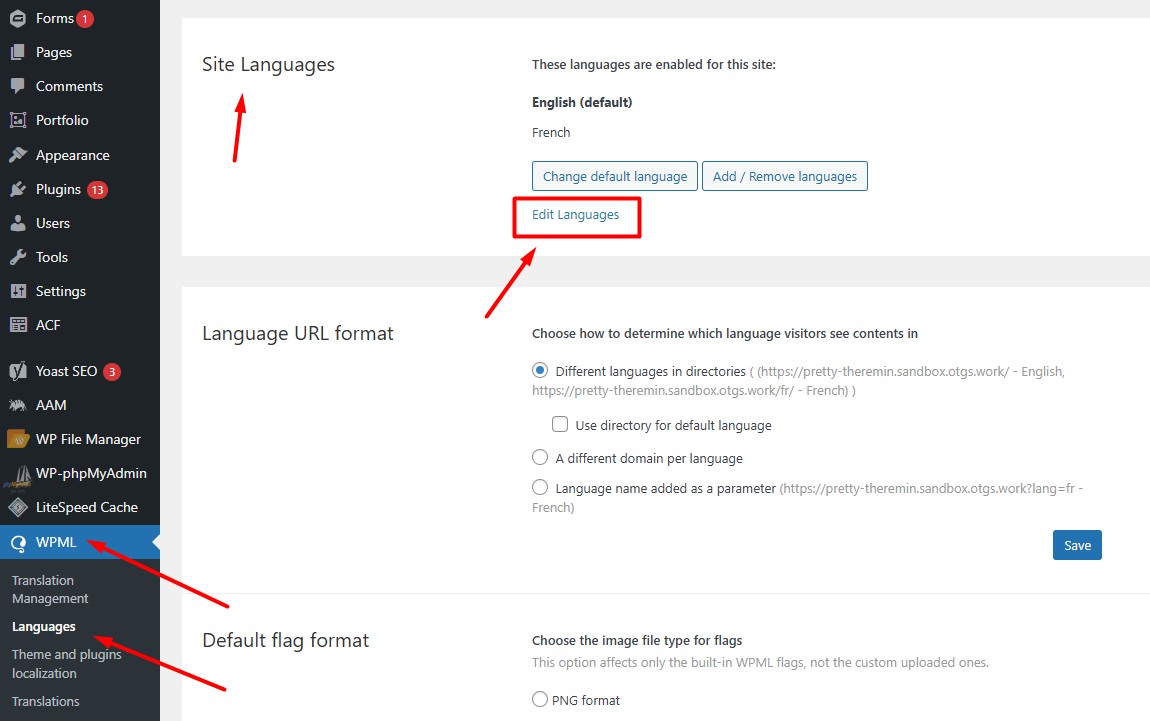
Task: Click the Settings sliders icon
Action: 18,291
